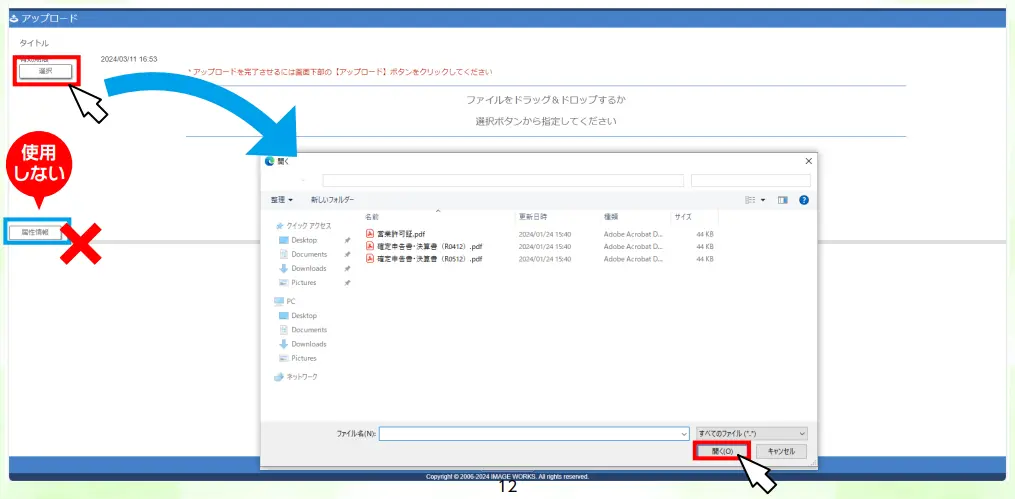The width and height of the screenshot is (1015, 499).
Task: Click PDF icon of R0412 file
Action: pyautogui.click(x=370, y=246)
